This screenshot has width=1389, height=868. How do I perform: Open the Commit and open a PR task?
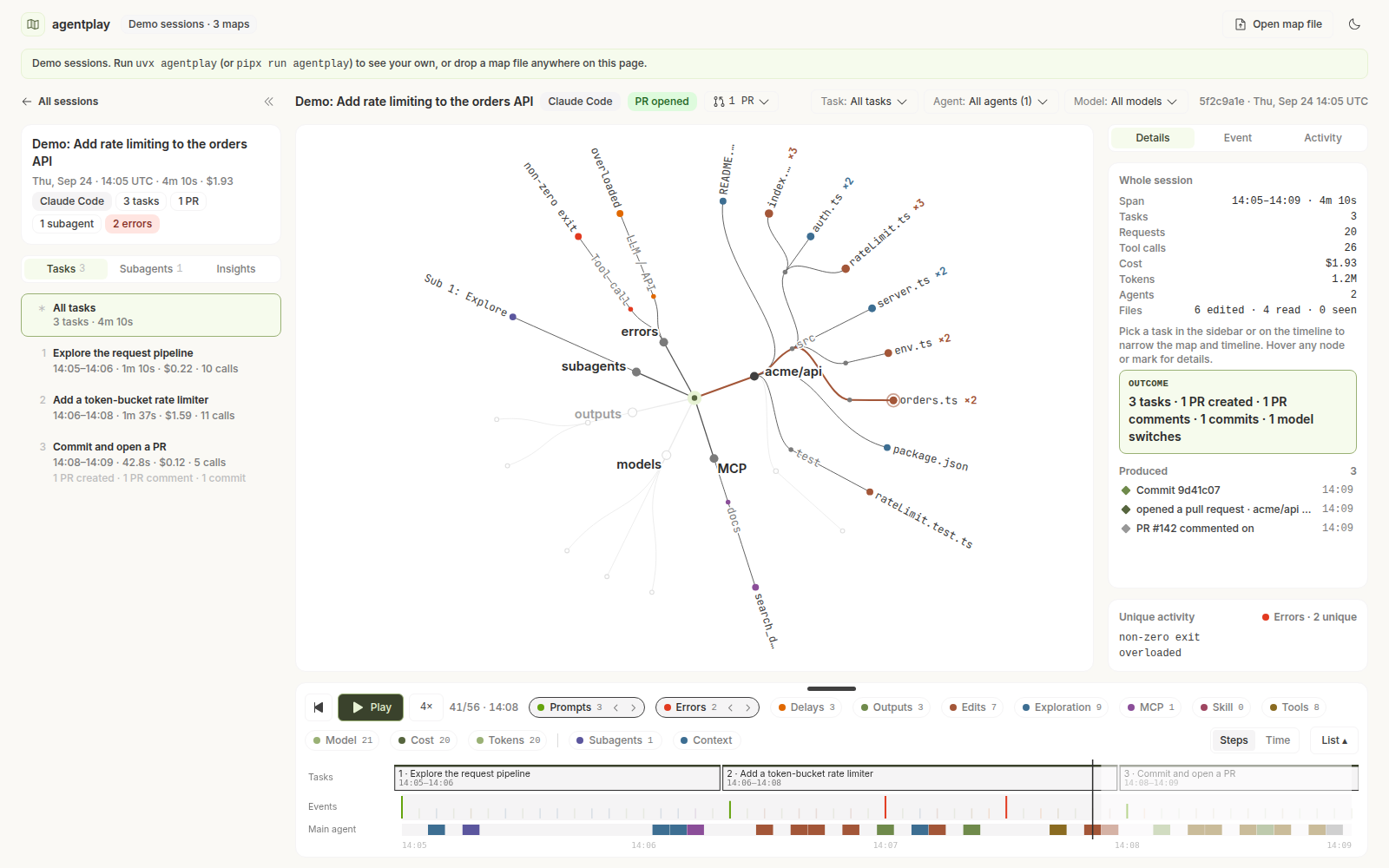(x=151, y=462)
